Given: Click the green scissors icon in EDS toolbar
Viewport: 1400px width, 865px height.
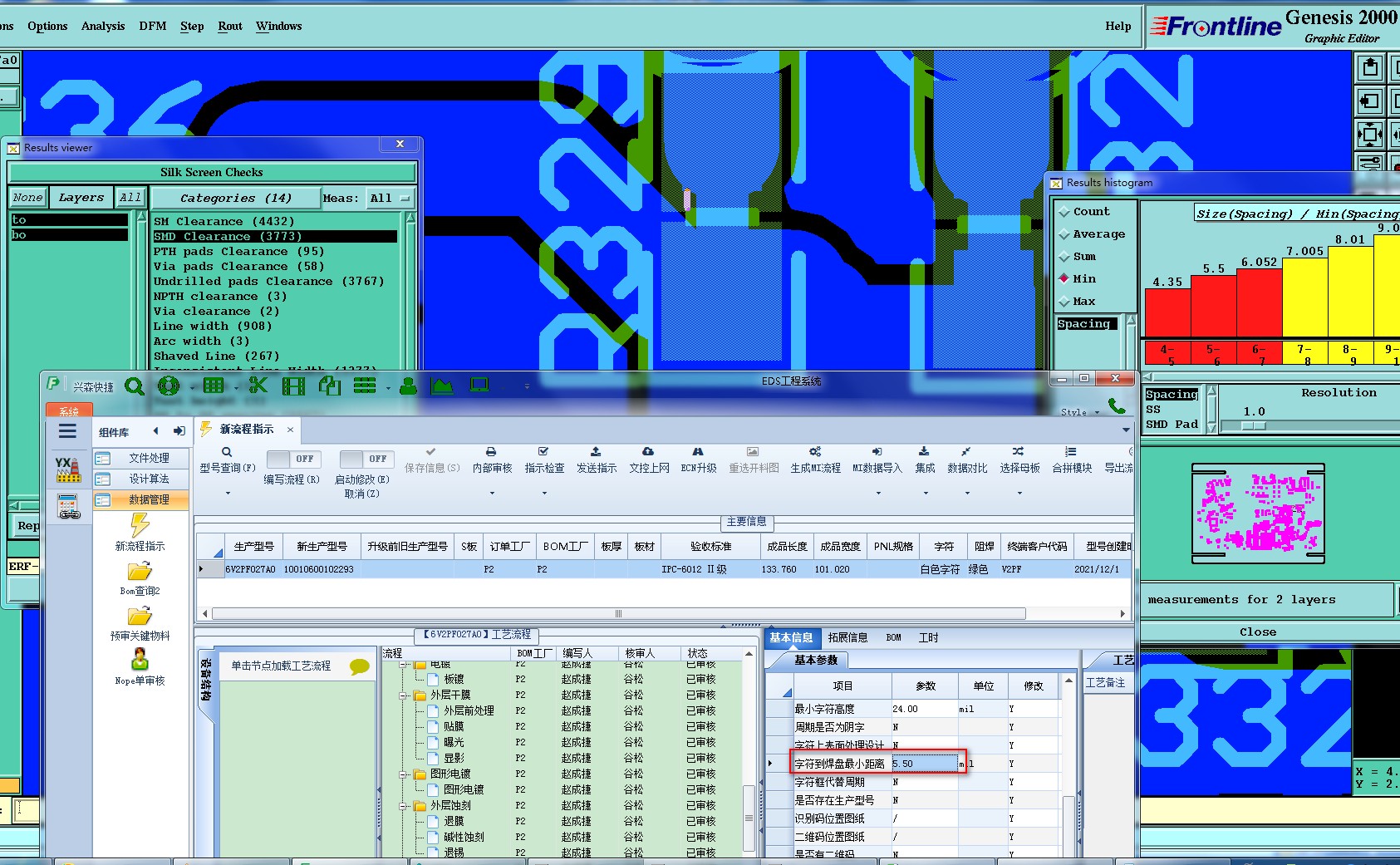Looking at the screenshot, I should (x=258, y=386).
